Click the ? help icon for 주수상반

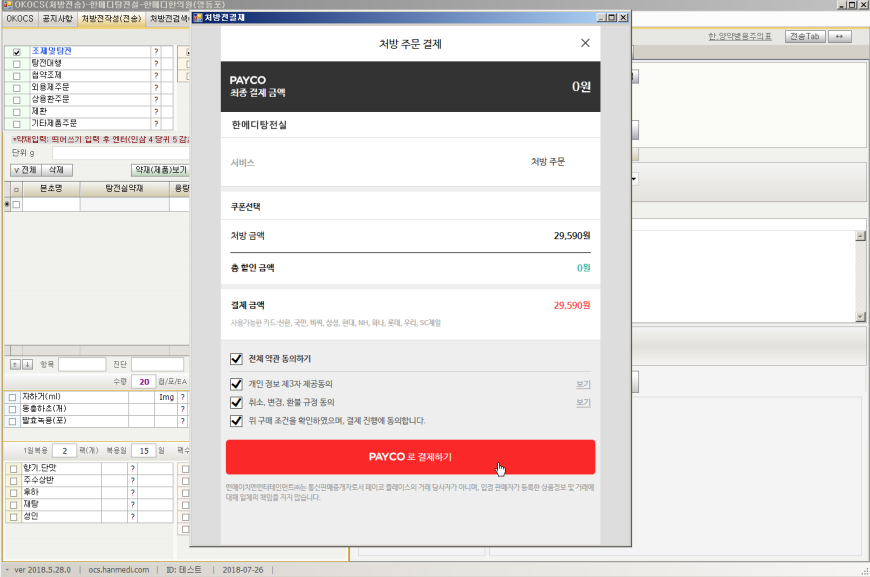133,480
